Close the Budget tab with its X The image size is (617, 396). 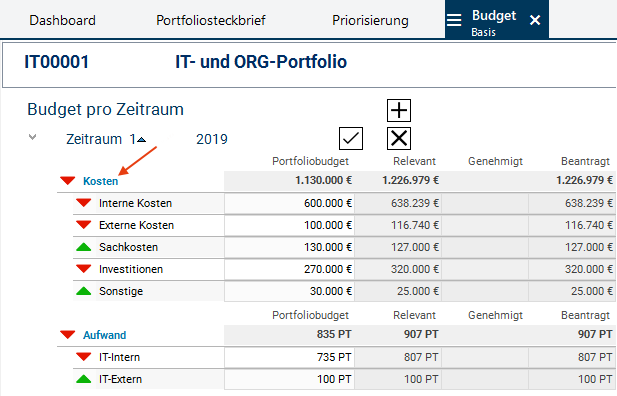pos(535,20)
